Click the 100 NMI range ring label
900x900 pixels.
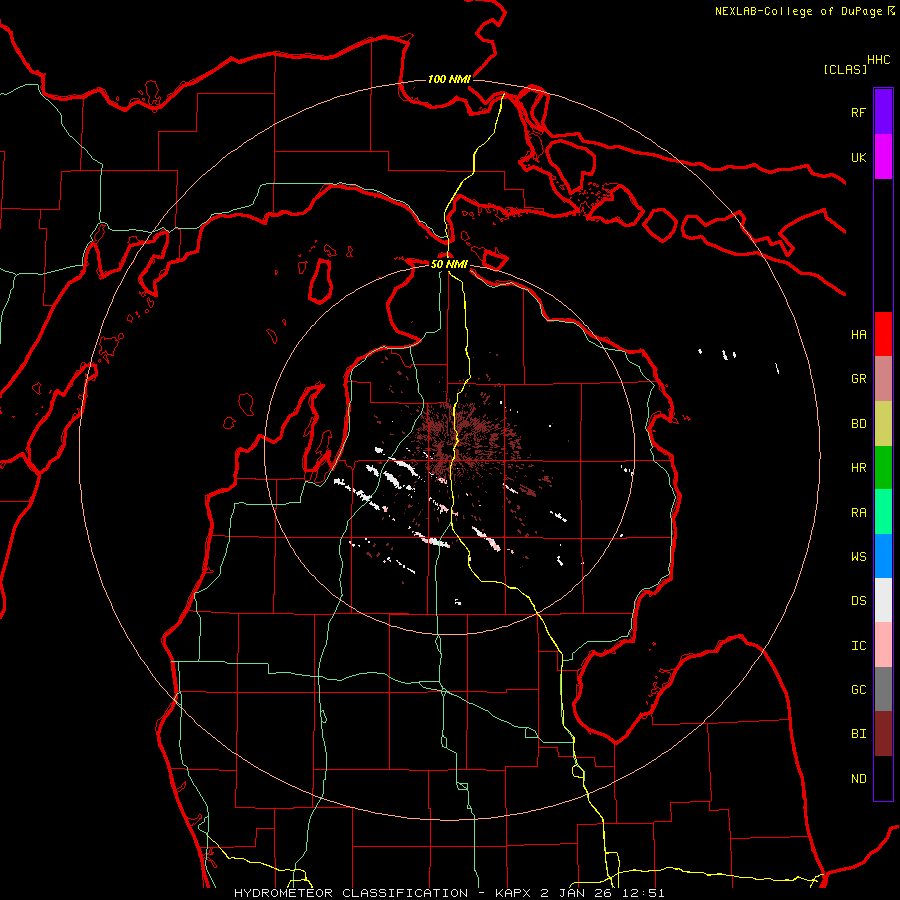click(449, 79)
